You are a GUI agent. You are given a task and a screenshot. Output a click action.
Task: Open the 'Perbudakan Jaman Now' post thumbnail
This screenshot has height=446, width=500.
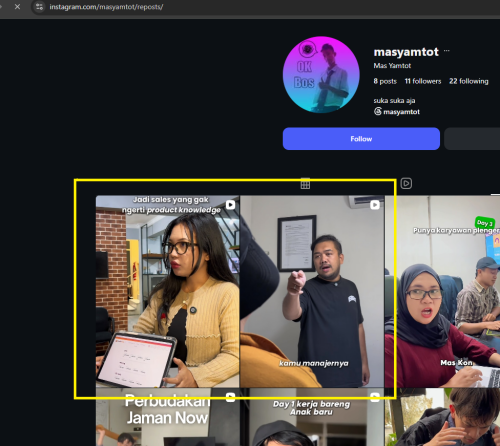click(x=167, y=417)
